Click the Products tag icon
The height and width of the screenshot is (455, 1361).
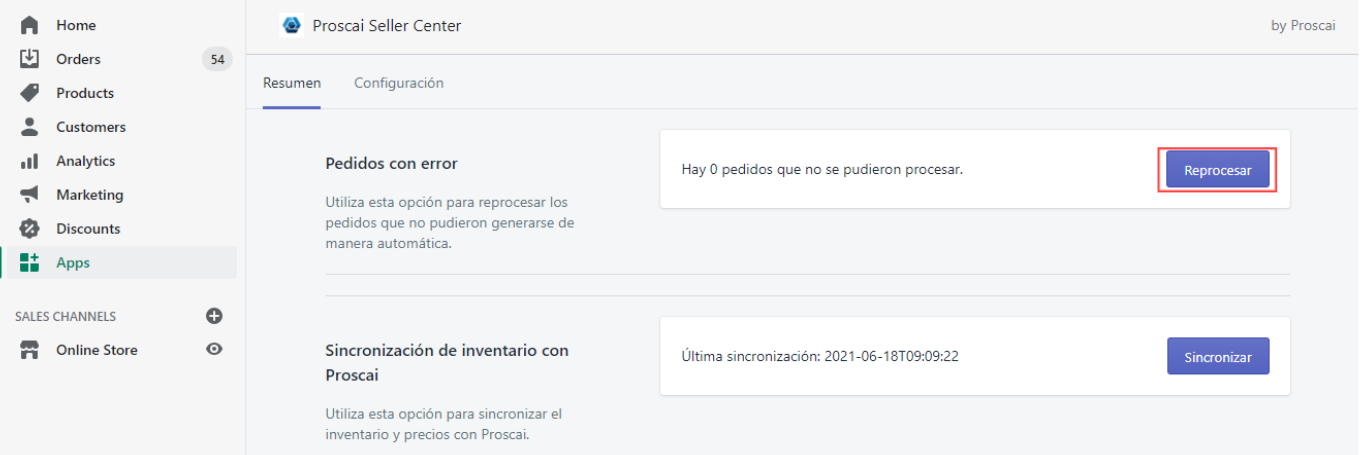[29, 93]
